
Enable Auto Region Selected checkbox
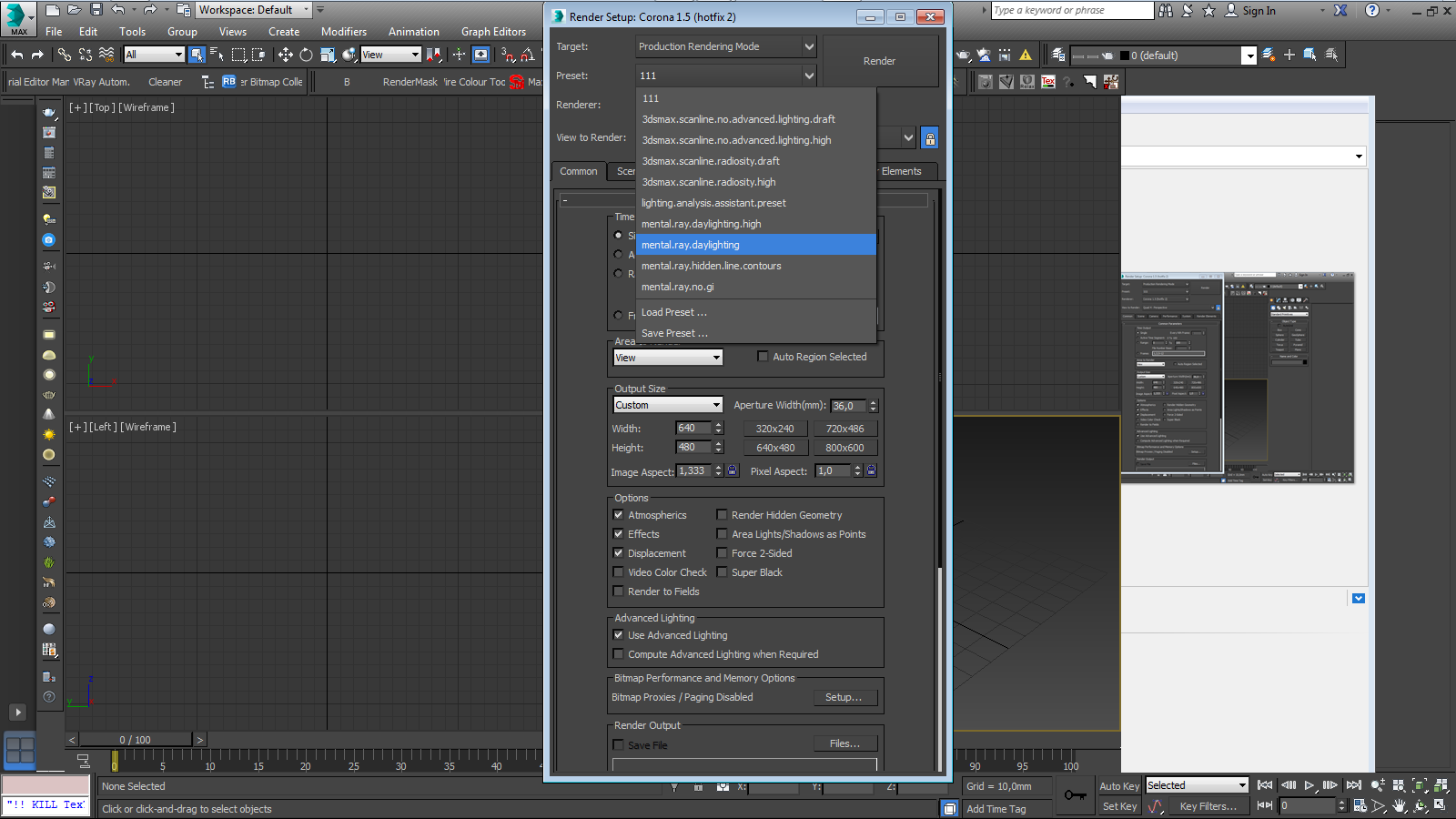click(x=763, y=357)
